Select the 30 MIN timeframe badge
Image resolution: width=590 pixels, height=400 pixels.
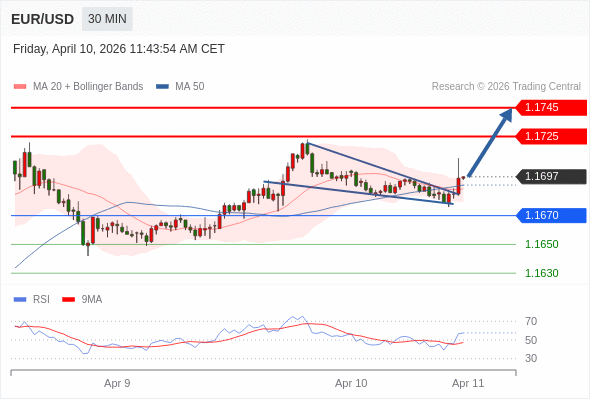pyautogui.click(x=107, y=19)
